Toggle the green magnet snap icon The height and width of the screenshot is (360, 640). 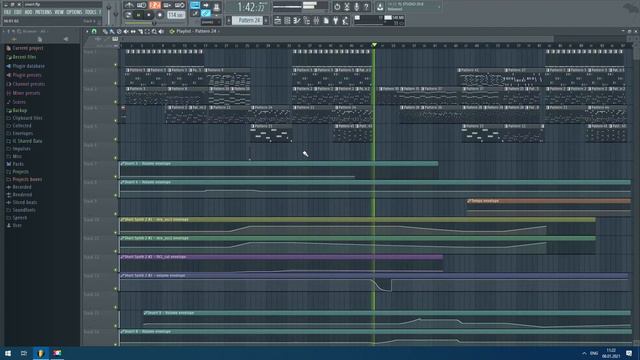click(94, 31)
